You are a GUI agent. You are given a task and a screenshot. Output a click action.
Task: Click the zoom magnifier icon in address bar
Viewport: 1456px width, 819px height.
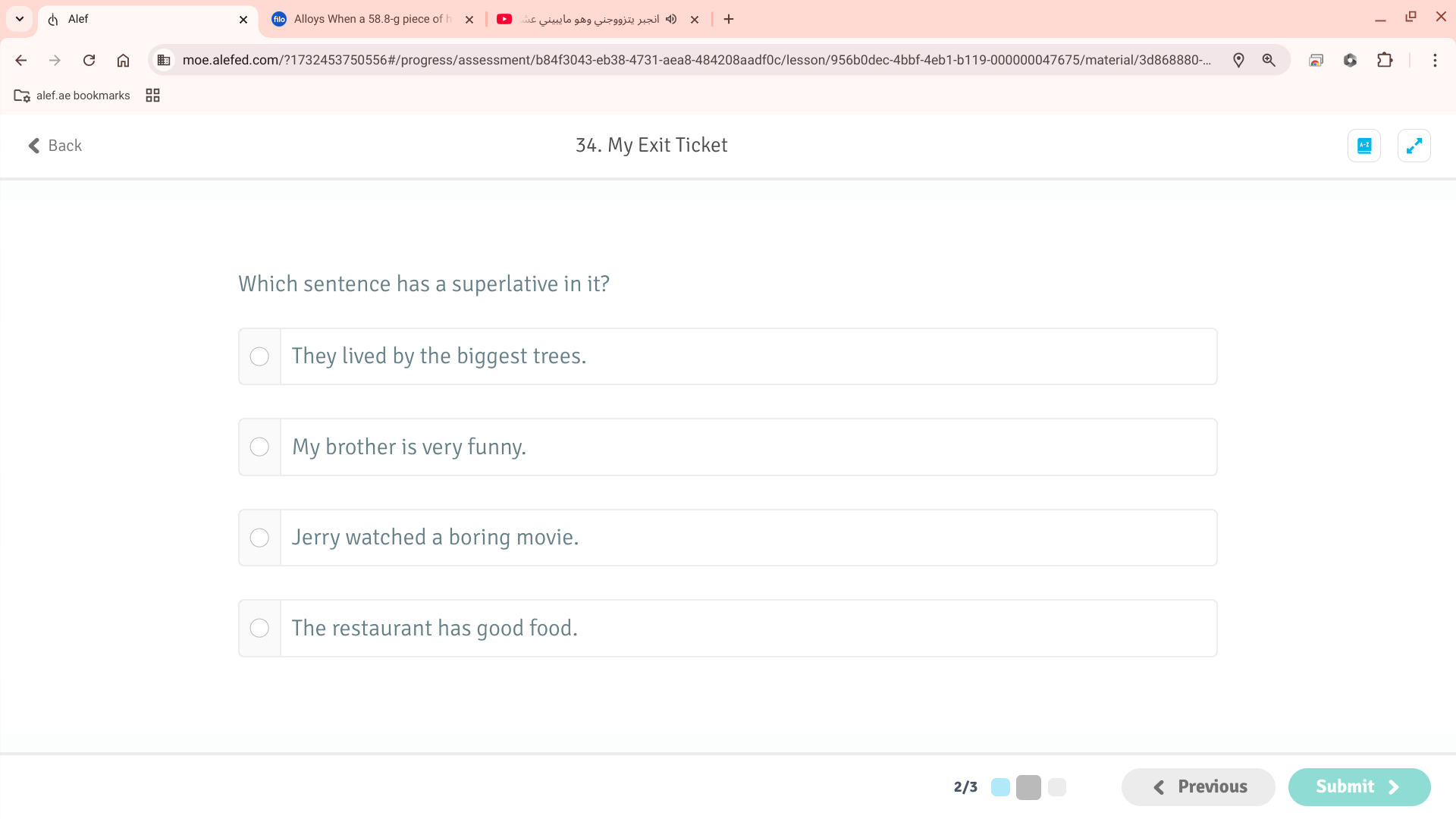pyautogui.click(x=1269, y=60)
